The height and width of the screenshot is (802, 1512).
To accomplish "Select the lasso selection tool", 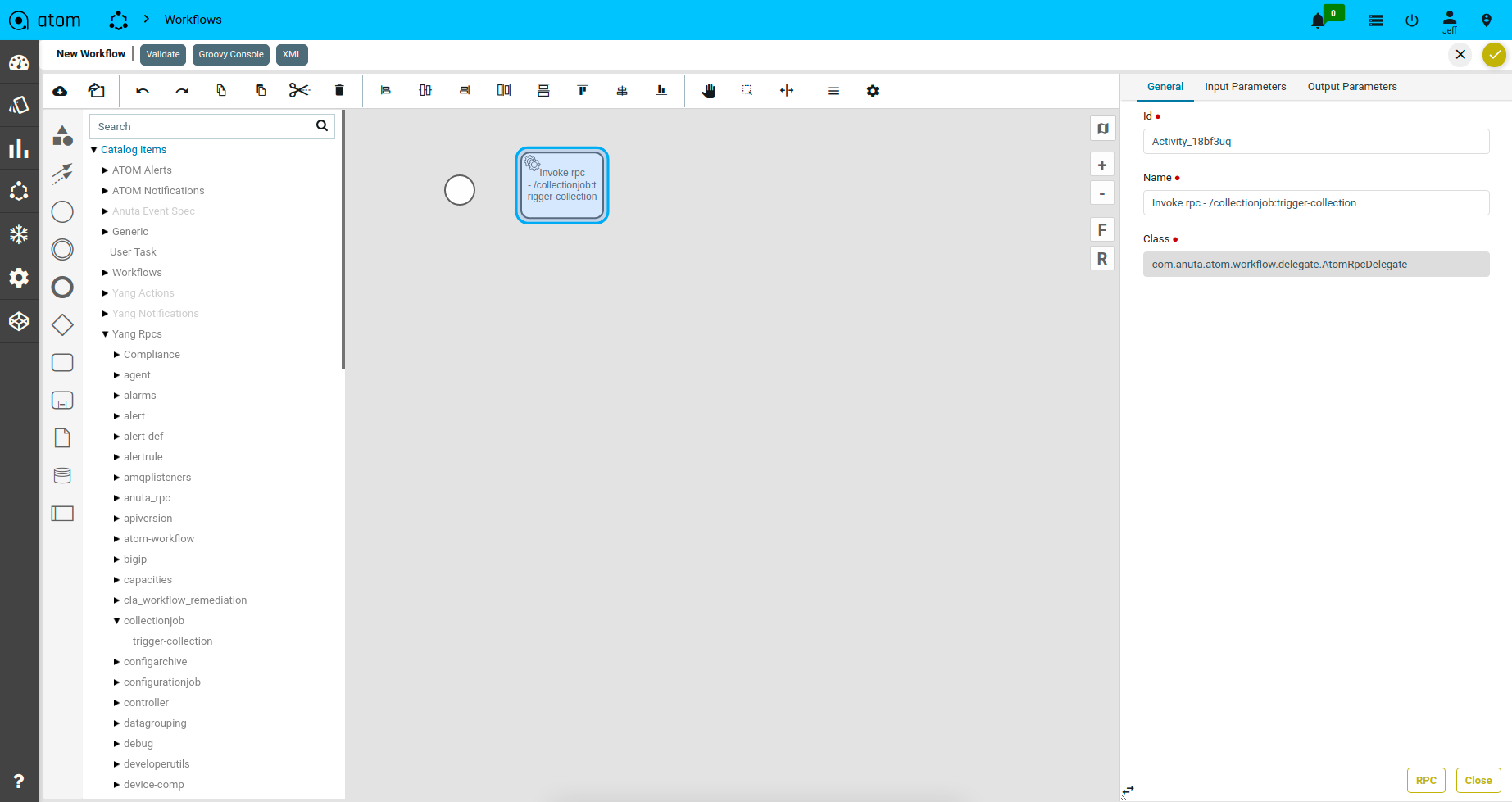I will pyautogui.click(x=747, y=90).
